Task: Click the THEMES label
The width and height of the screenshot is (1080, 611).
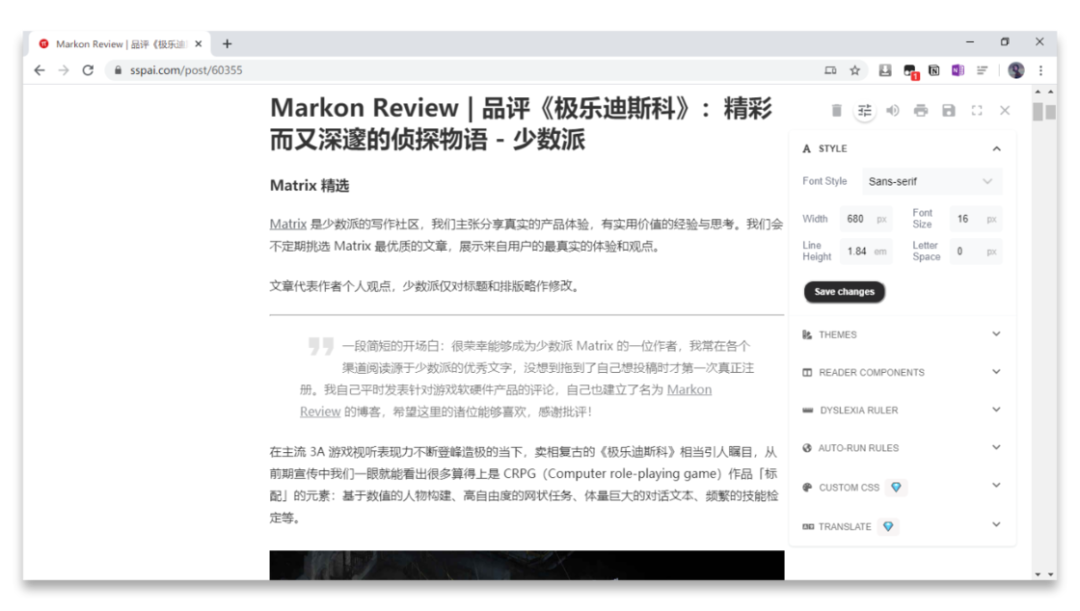Action: [x=838, y=335]
